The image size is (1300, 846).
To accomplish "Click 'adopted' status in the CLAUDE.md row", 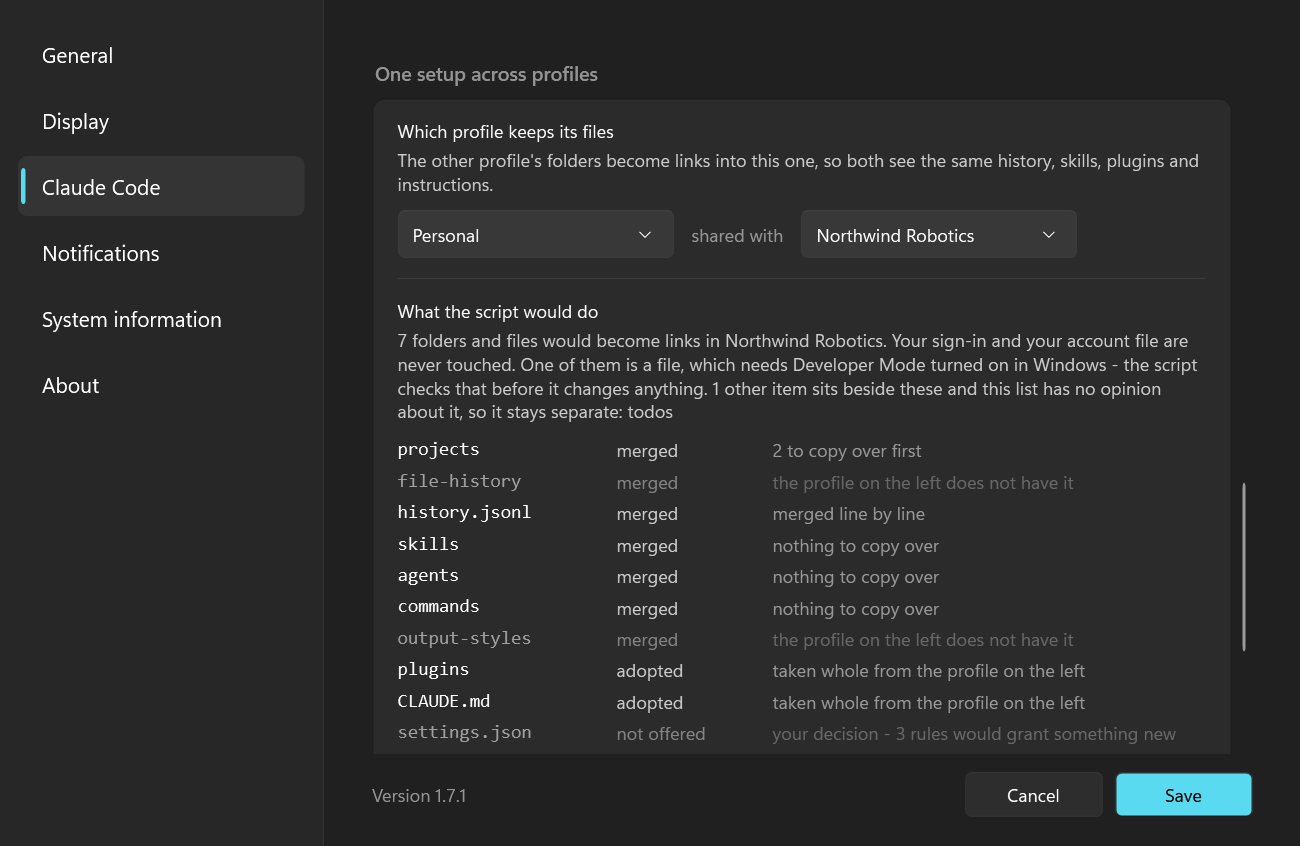I will (650, 703).
